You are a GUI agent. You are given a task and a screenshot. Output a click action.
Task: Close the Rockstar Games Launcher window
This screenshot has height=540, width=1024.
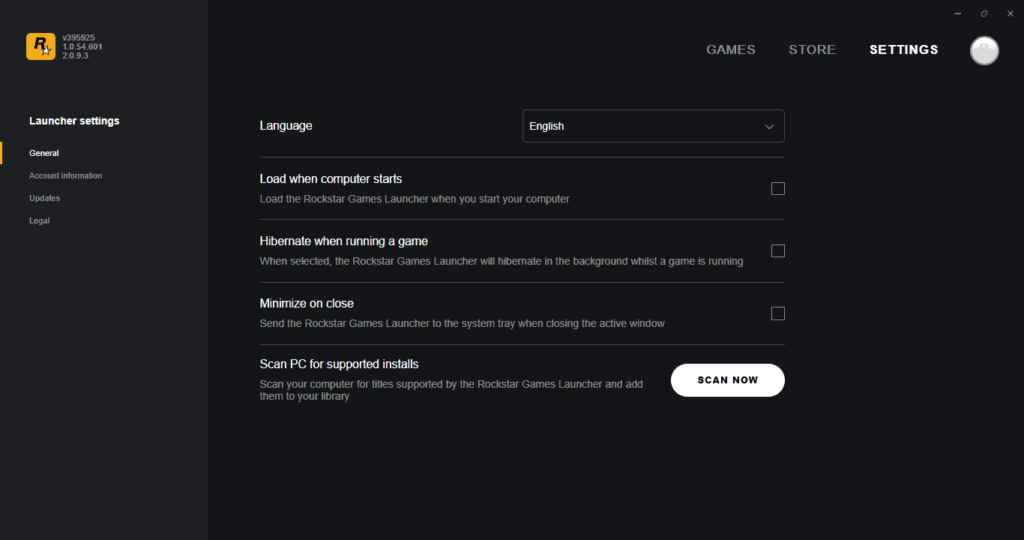pyautogui.click(x=1010, y=13)
